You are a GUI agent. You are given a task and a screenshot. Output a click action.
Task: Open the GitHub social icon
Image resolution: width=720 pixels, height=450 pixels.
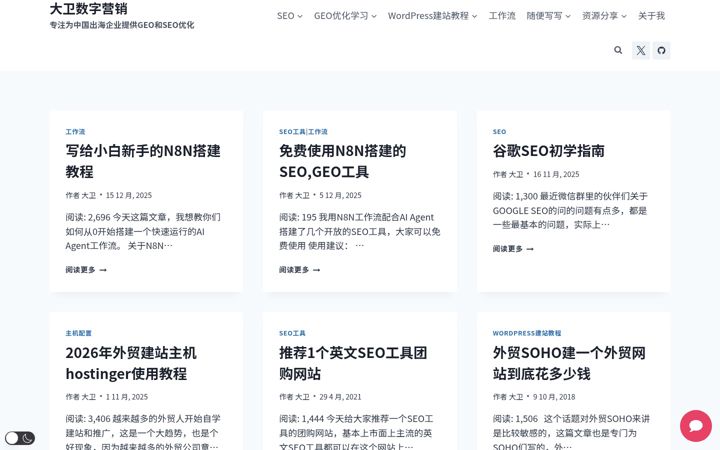pos(661,50)
